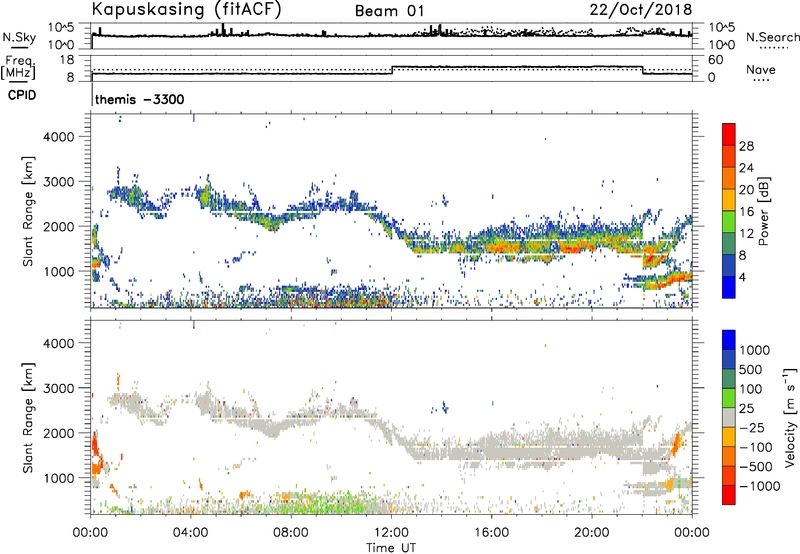Image resolution: width=800 pixels, height=554 pixels.
Task: Click the '3000' tick of the power panel
Action: pos(58,182)
